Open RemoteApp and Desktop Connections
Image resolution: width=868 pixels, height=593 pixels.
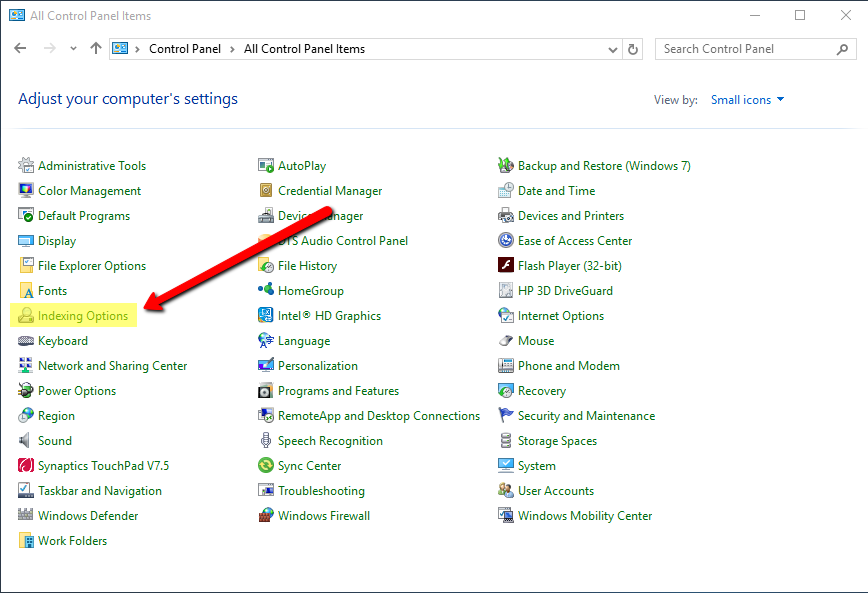tap(379, 416)
